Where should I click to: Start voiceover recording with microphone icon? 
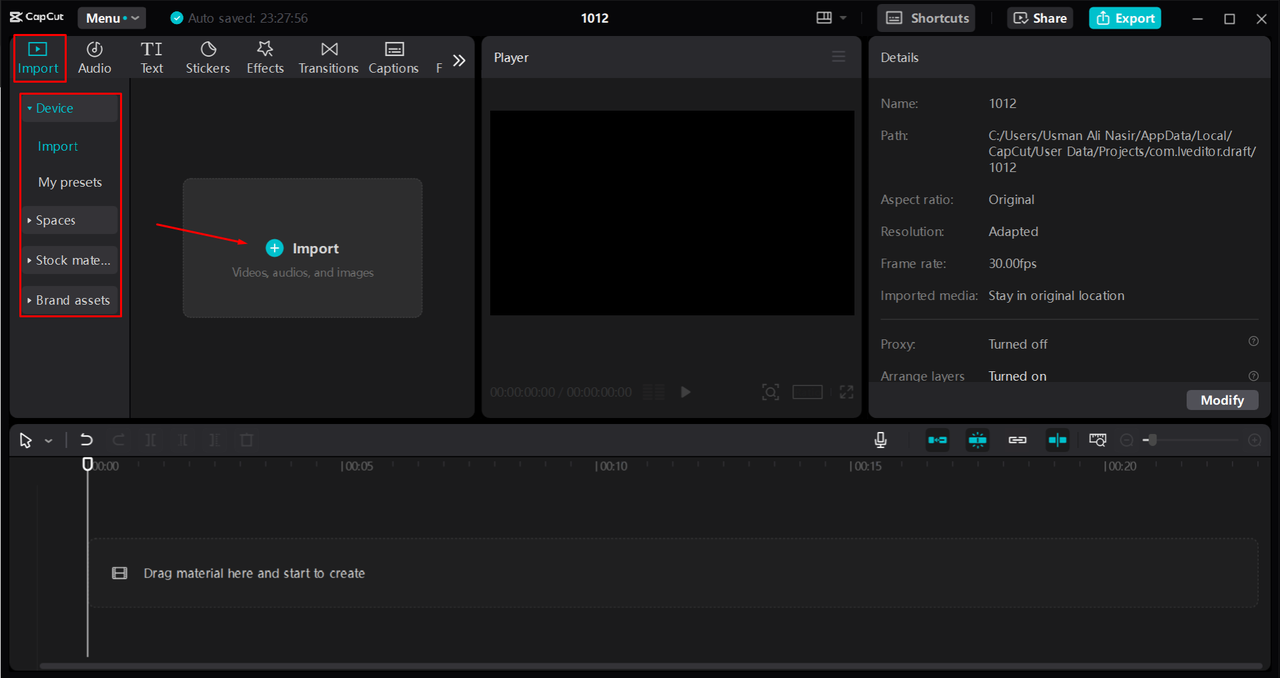(x=881, y=440)
